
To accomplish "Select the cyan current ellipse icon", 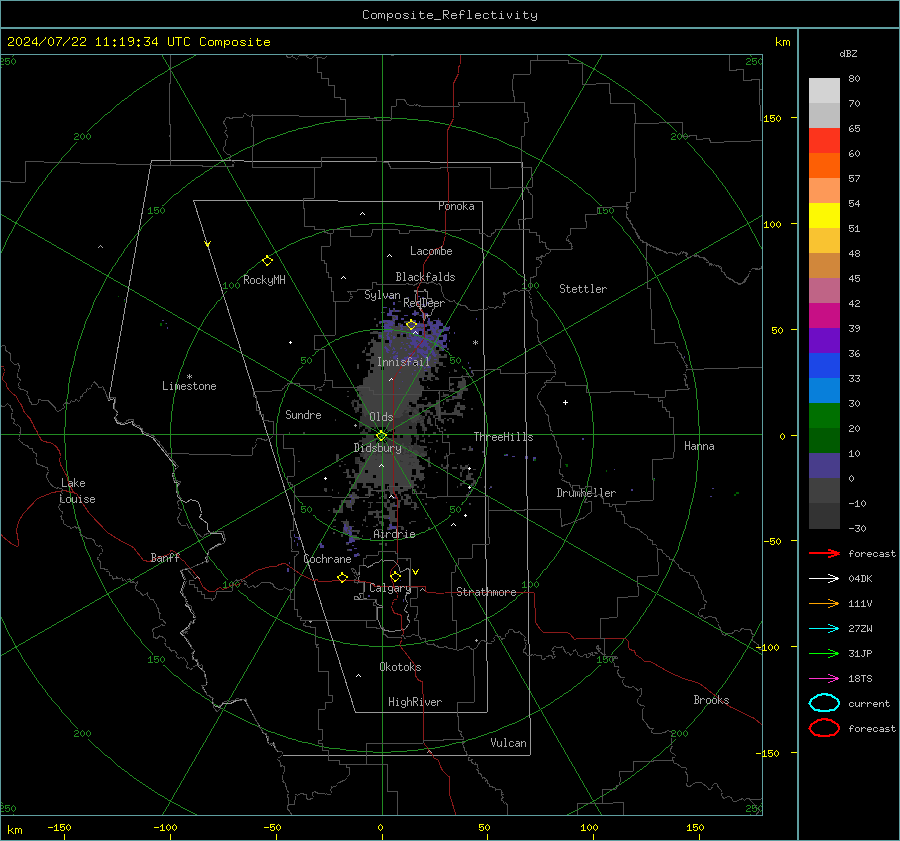I will pyautogui.click(x=824, y=703).
